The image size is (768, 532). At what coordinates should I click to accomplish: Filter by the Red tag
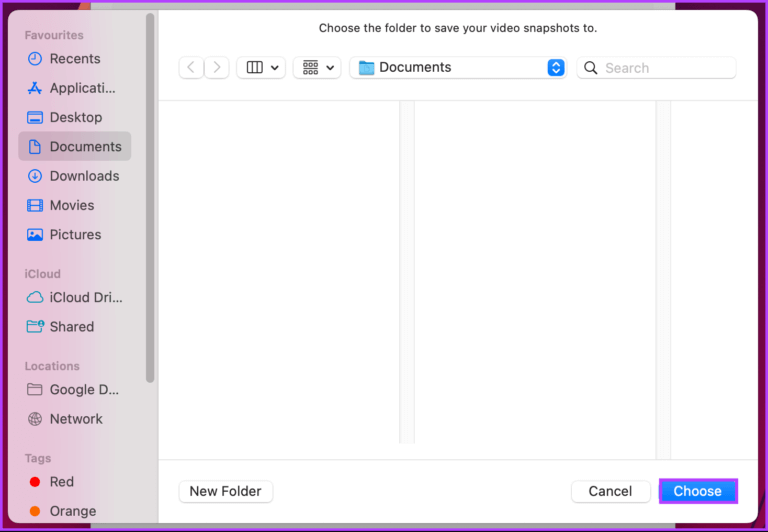point(62,482)
